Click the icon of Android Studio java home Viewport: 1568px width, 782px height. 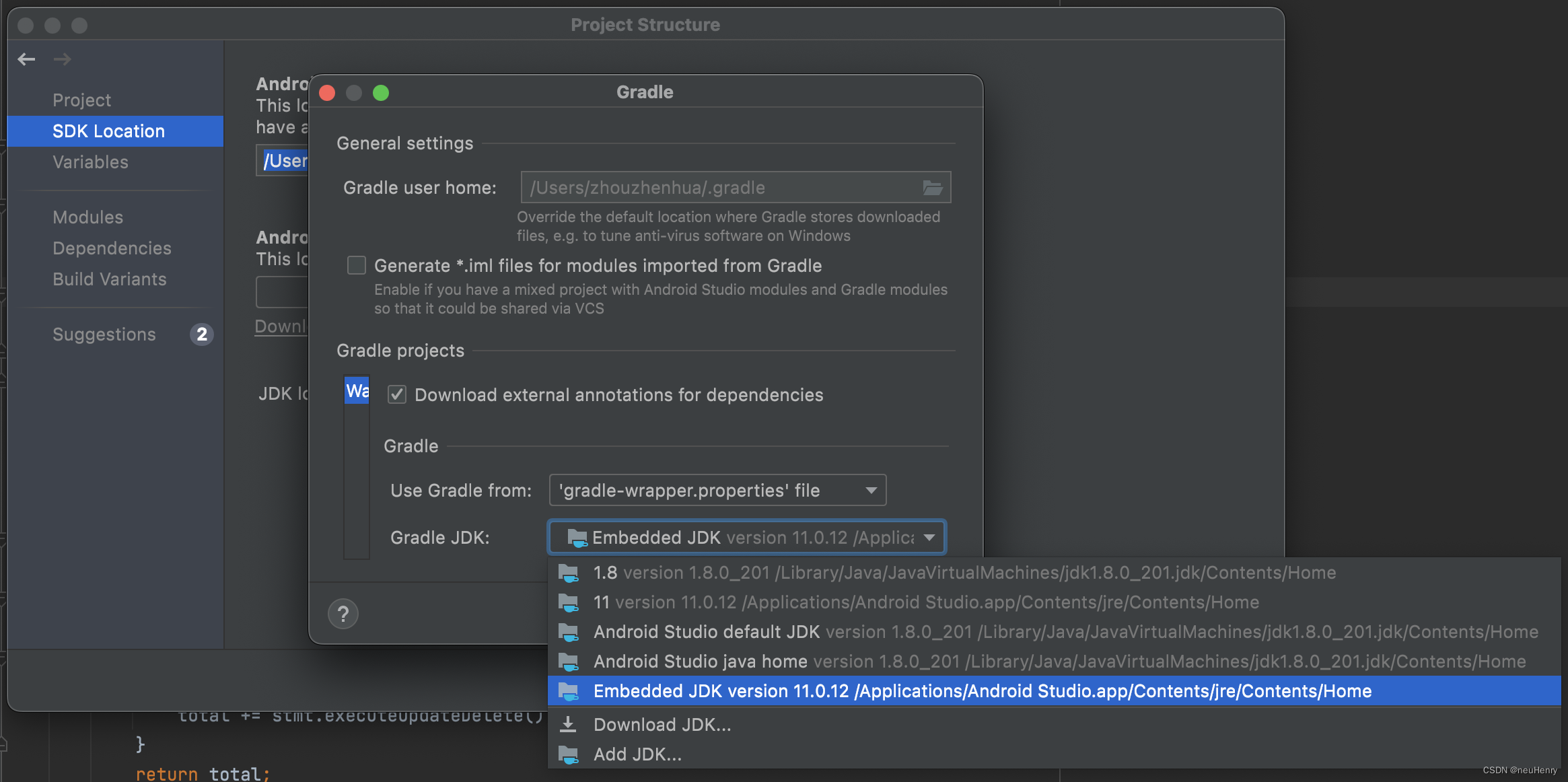569,662
